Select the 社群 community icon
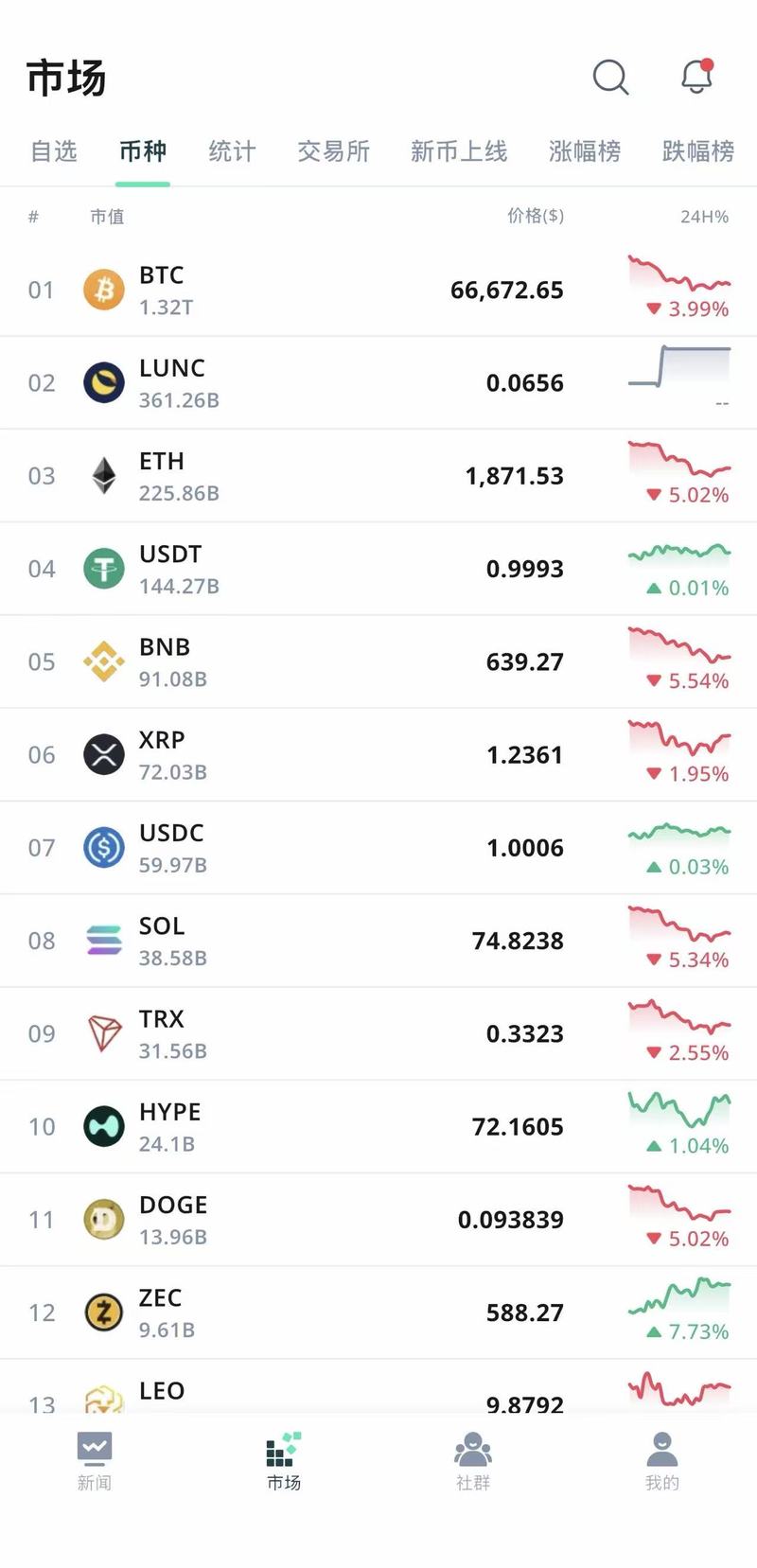The image size is (757, 1568). pyautogui.click(x=473, y=1448)
